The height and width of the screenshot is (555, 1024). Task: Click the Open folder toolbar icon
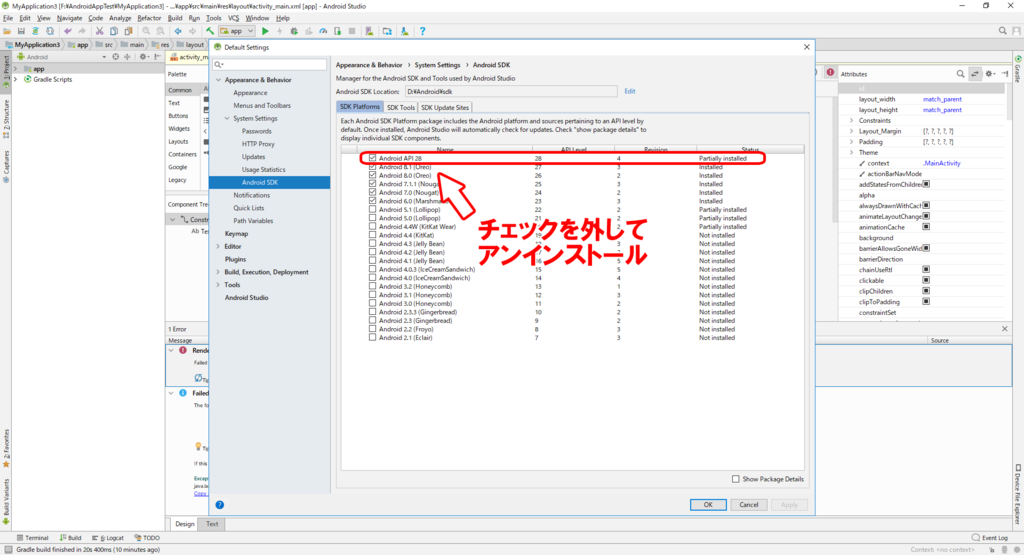[x=7, y=31]
